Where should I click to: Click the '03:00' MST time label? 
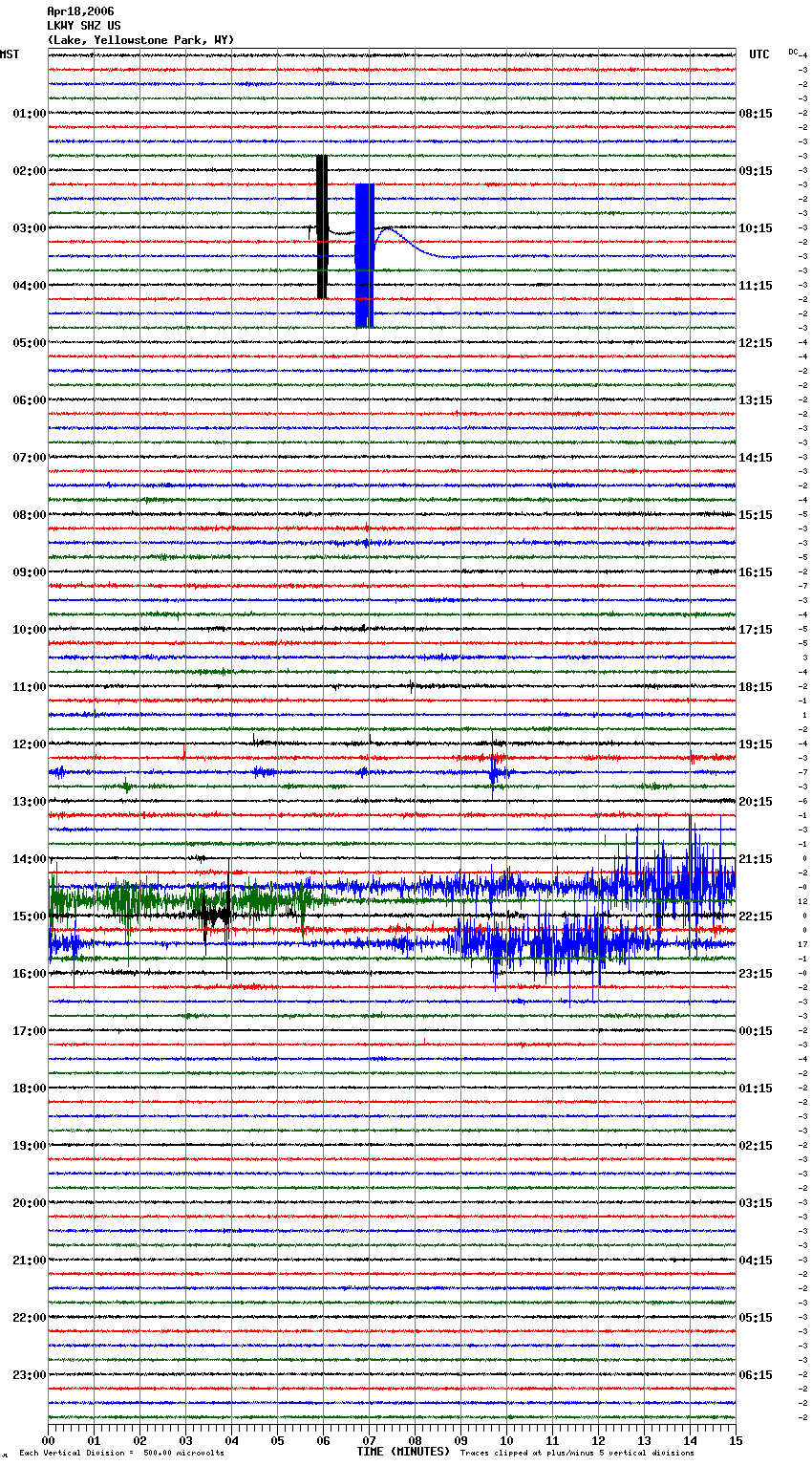(x=30, y=228)
